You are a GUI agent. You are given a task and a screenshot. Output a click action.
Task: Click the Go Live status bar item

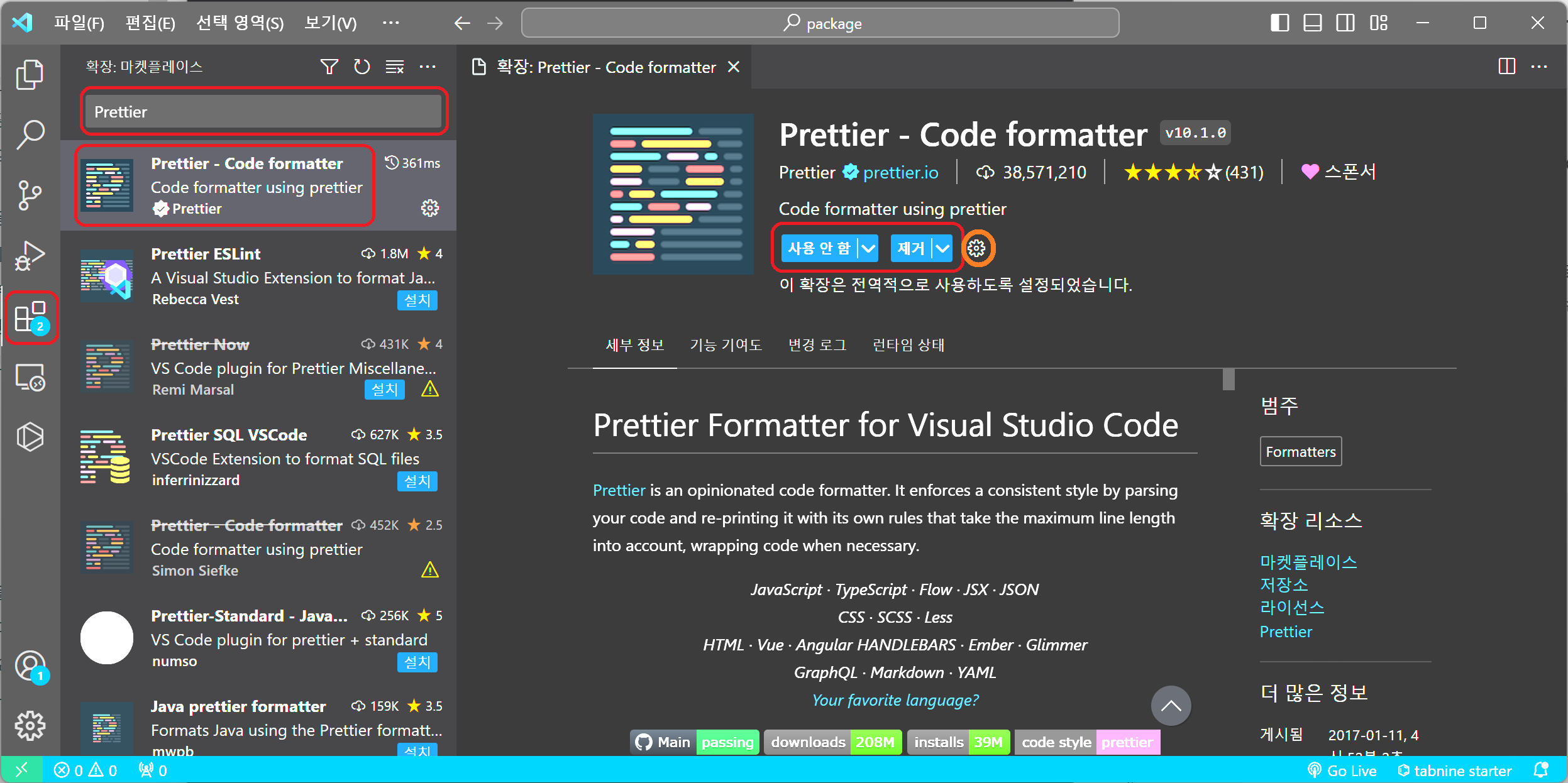coord(1342,770)
